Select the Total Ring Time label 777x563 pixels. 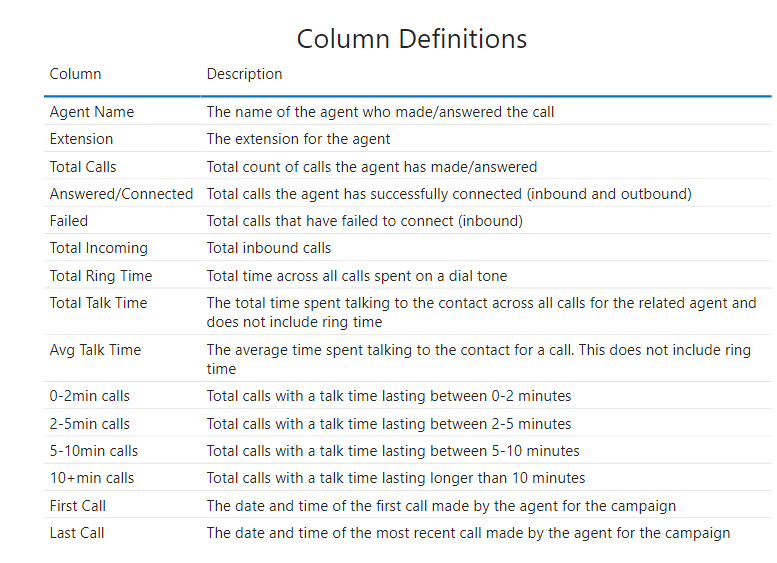[x=101, y=276]
